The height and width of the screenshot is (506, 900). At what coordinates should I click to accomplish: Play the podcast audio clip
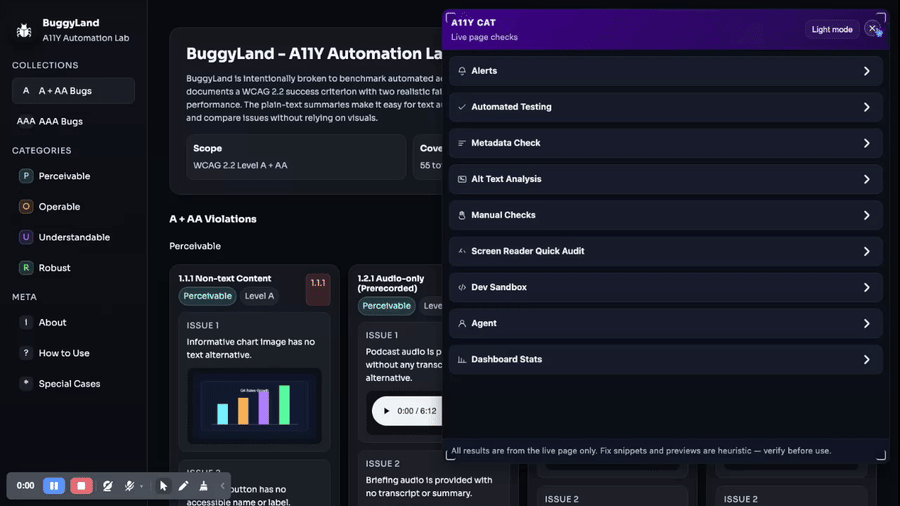pyautogui.click(x=387, y=411)
